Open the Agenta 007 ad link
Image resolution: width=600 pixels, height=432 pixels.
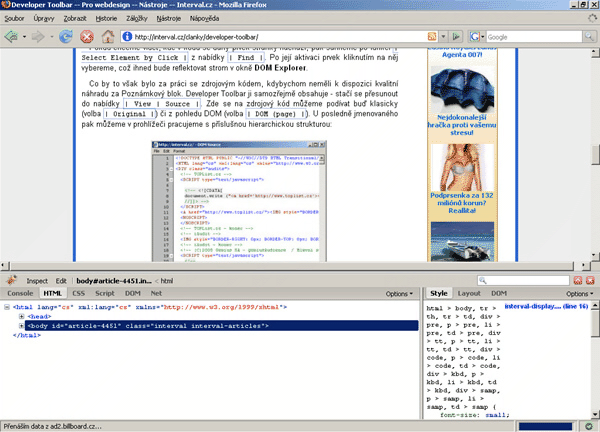[462, 55]
